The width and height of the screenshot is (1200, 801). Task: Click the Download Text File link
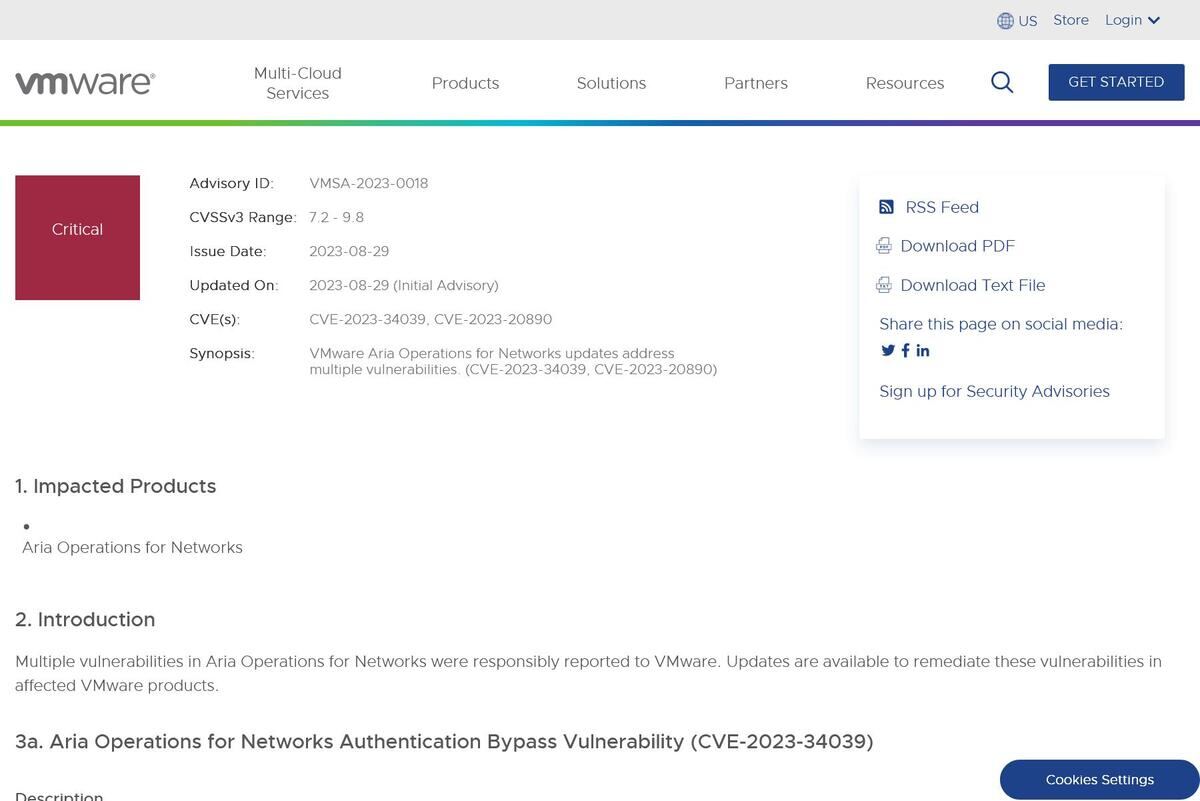(x=973, y=285)
